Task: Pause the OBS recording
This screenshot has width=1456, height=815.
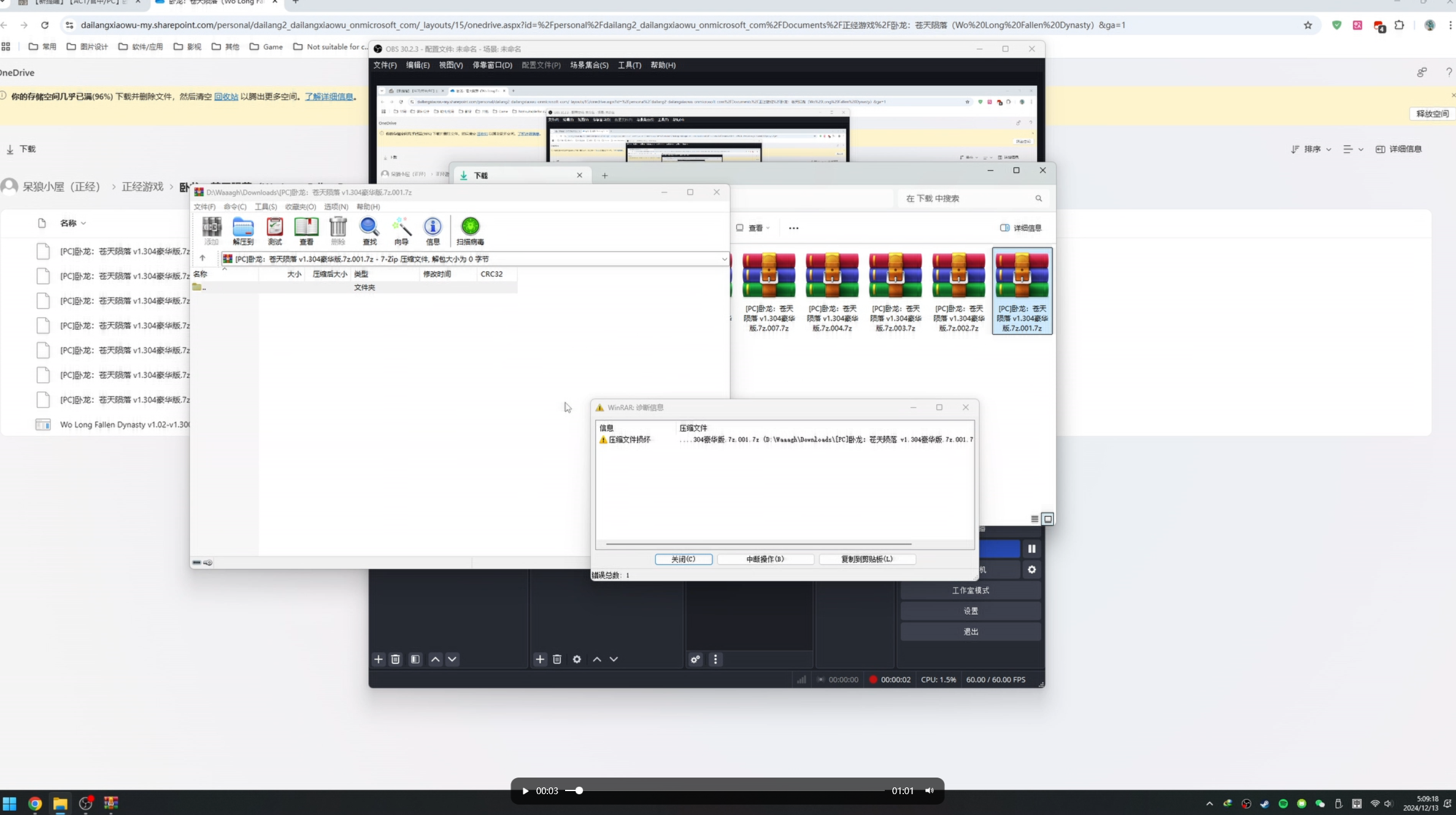Action: click(x=1031, y=549)
